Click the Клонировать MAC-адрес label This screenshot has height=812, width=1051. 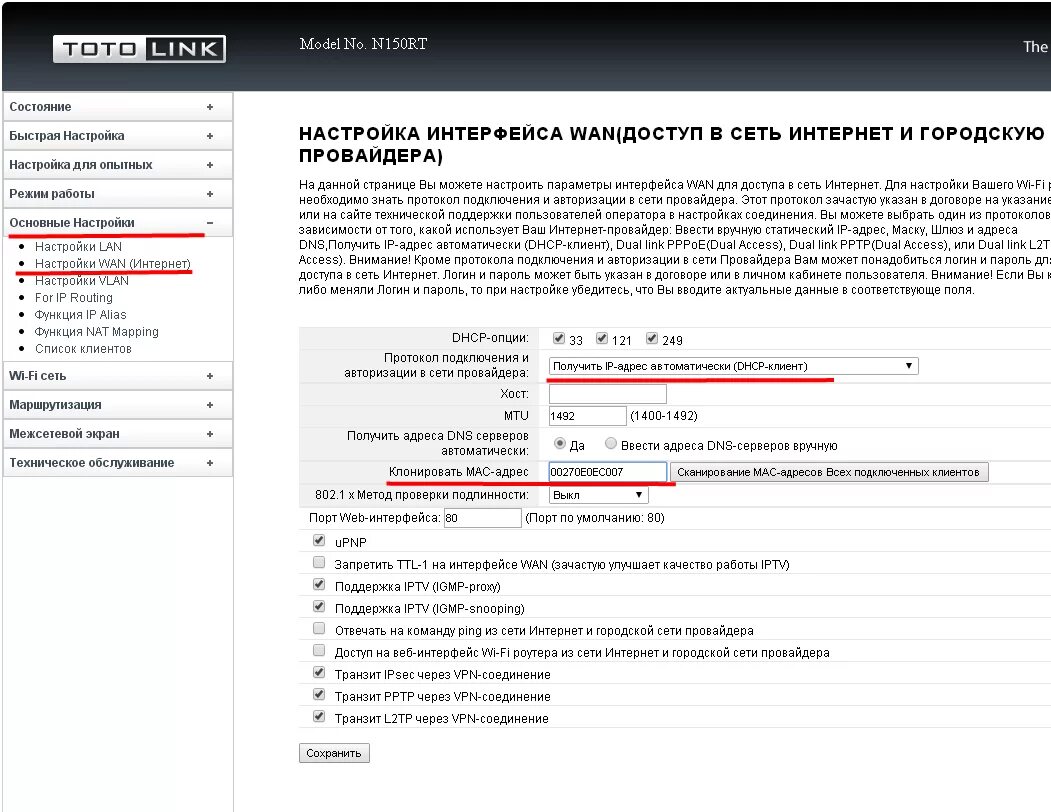pos(458,471)
